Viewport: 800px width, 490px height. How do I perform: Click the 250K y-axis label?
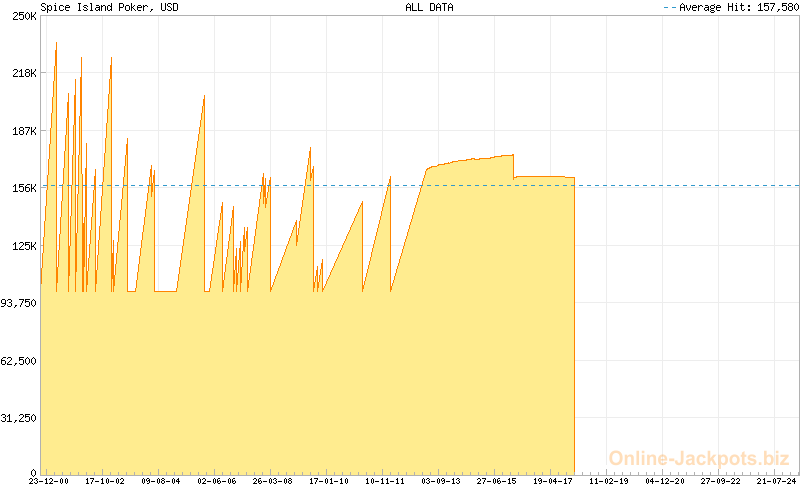24,16
